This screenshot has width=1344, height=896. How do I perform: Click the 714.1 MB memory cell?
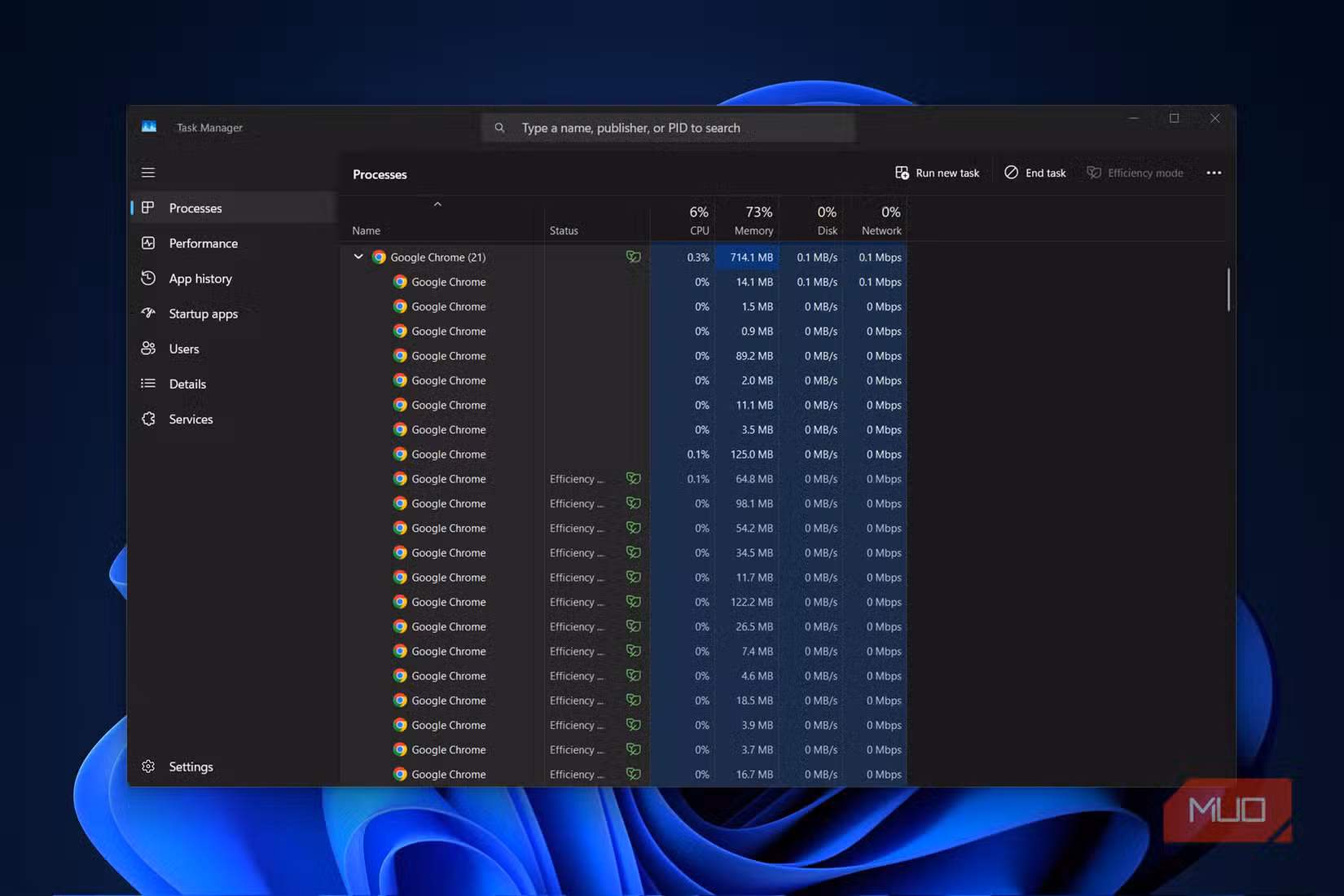747,257
